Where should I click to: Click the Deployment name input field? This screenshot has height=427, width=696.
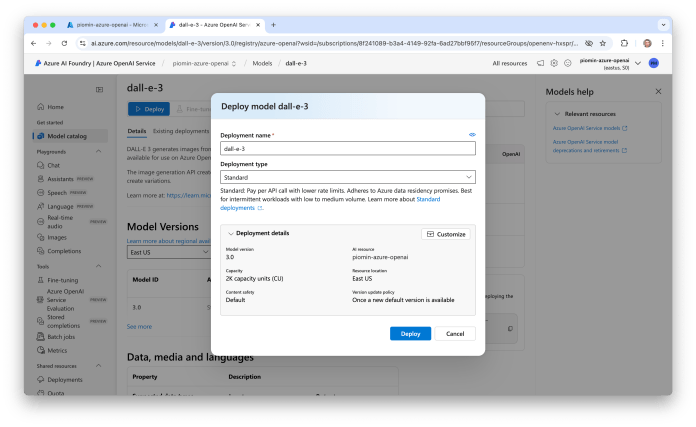click(348, 148)
